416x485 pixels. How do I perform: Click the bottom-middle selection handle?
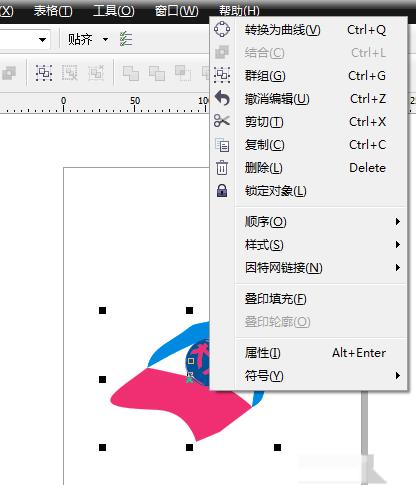189,447
